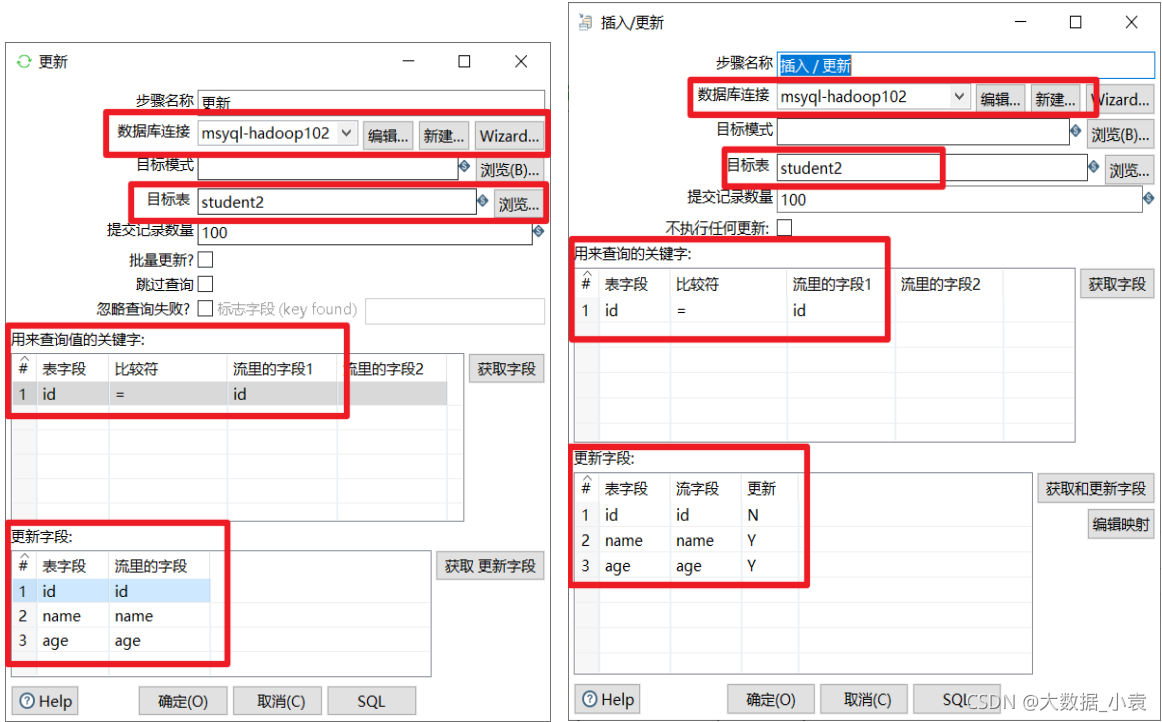Select name row in 更新 update fields table

[x=111, y=616]
